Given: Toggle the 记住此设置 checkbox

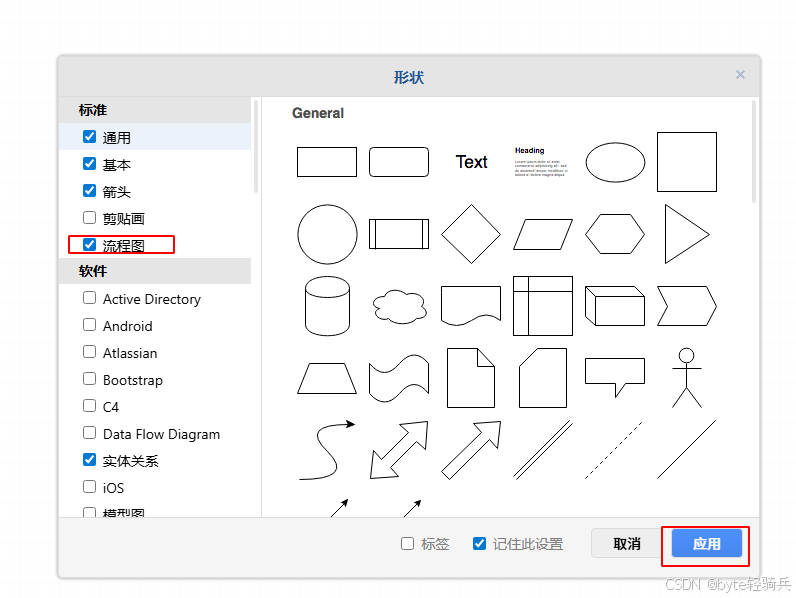Looking at the screenshot, I should pyautogui.click(x=480, y=543).
